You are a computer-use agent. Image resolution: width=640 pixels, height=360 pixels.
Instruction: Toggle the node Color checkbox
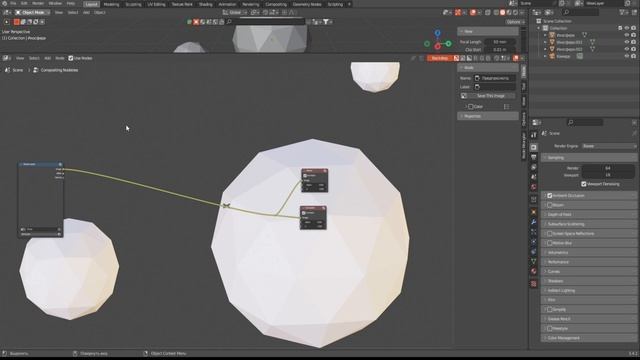(x=471, y=107)
